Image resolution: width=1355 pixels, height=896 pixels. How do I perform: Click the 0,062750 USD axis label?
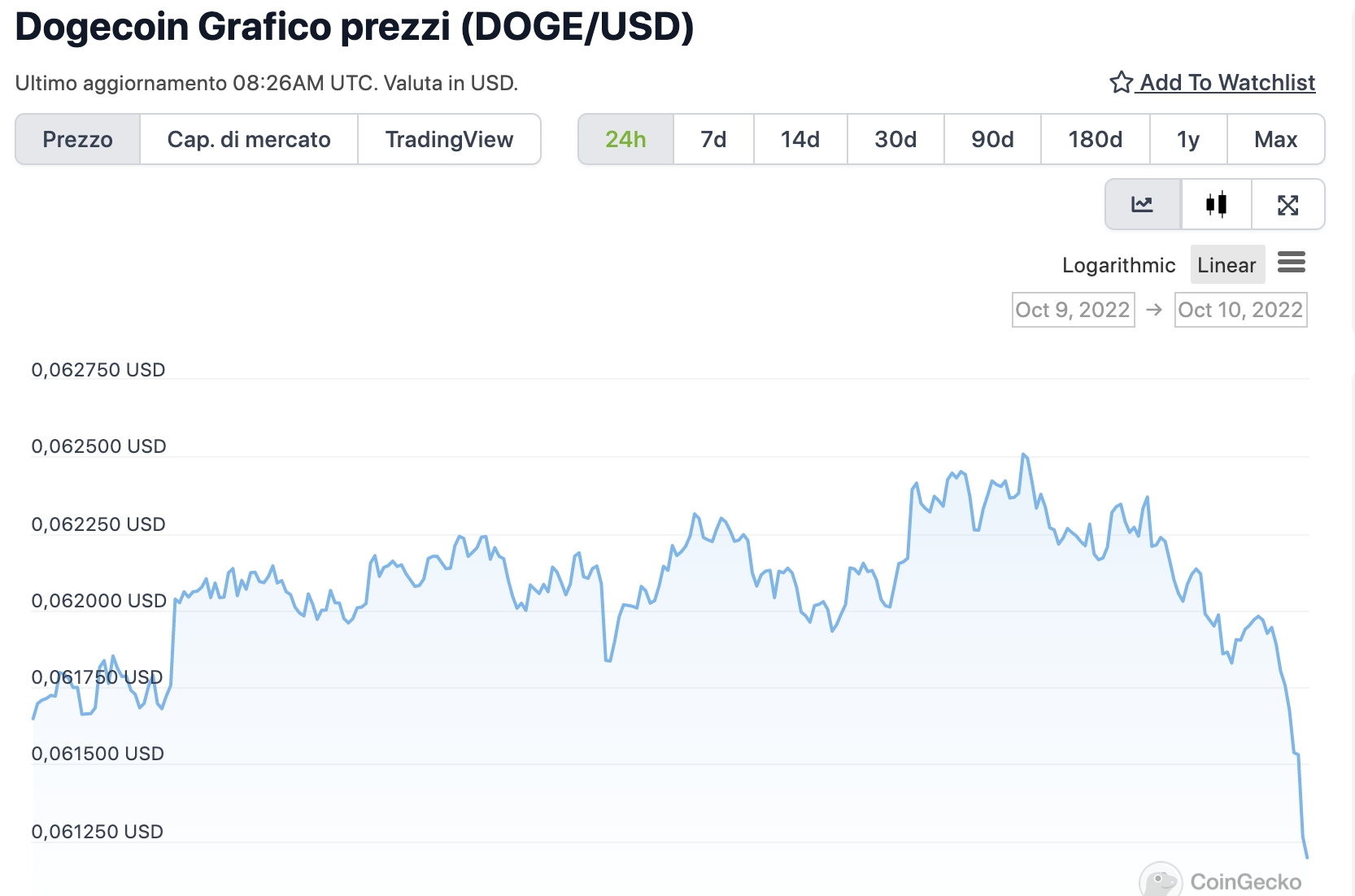click(x=98, y=370)
